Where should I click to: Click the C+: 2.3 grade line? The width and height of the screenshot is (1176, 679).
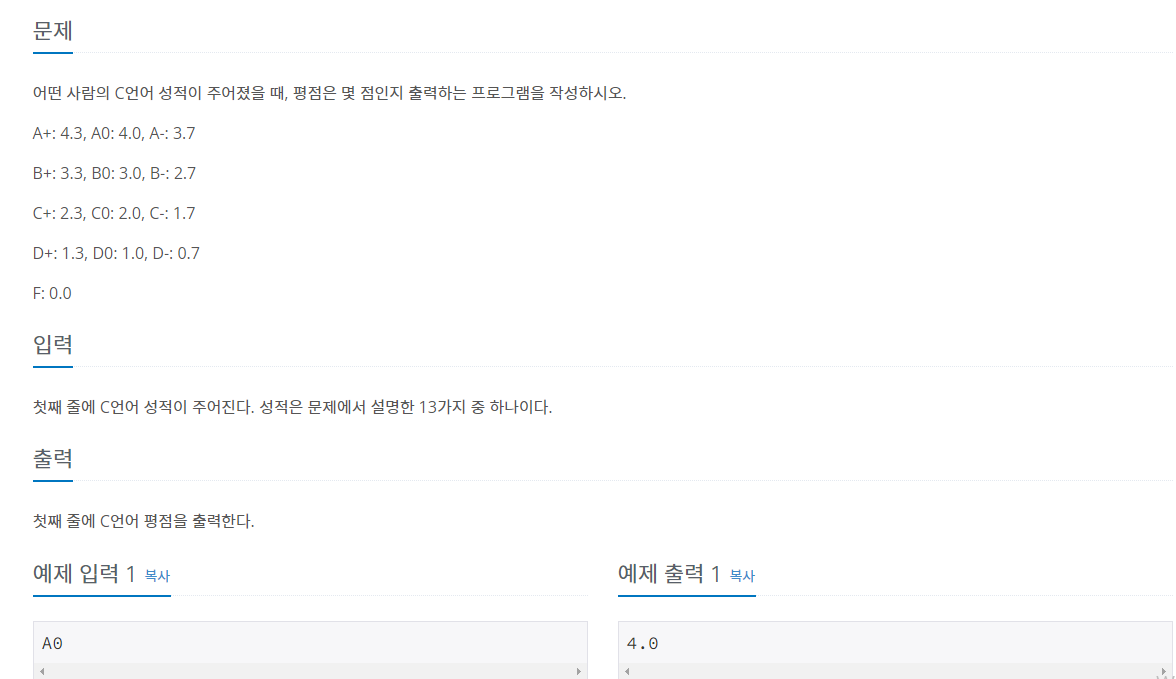click(114, 213)
